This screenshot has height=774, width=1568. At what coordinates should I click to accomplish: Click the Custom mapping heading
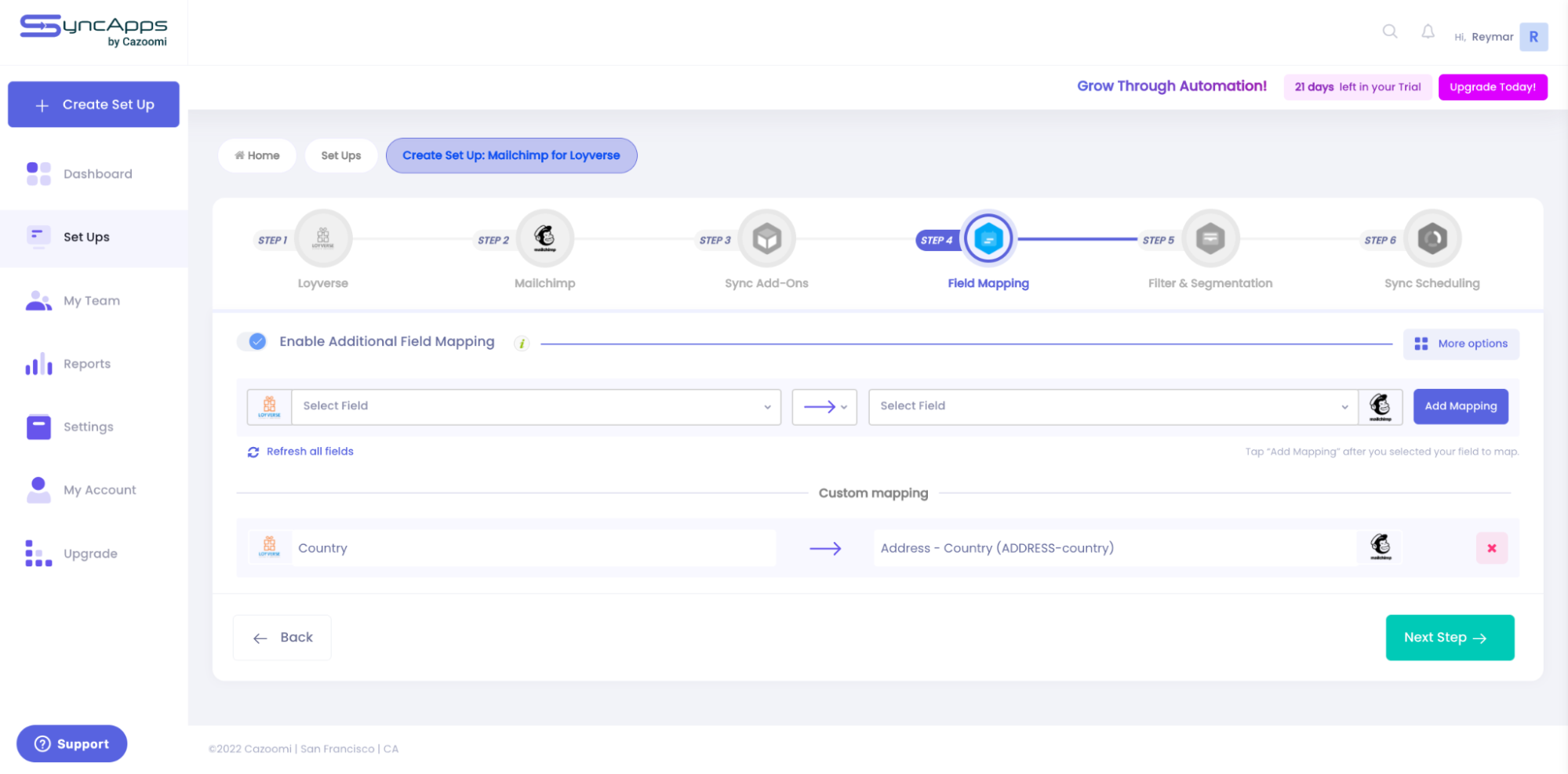pos(873,493)
